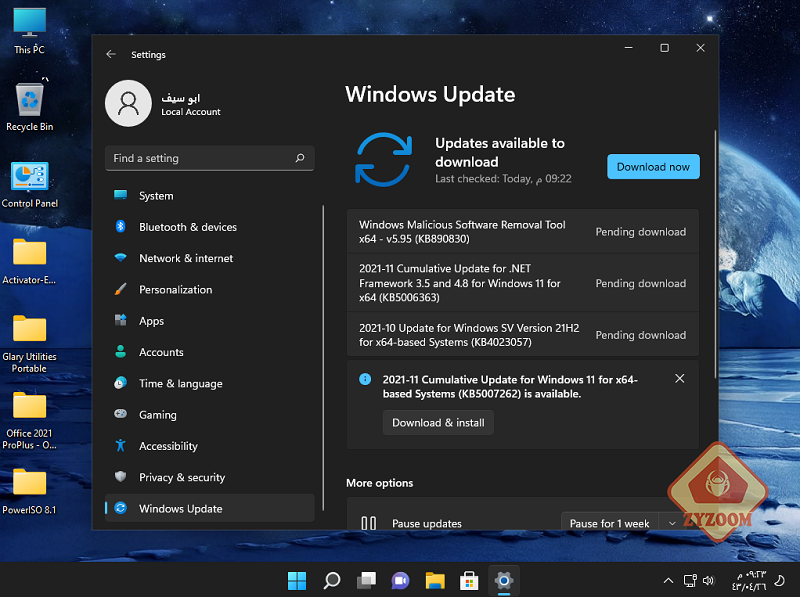This screenshot has width=800, height=597.
Task: Click the moon icon in the tray
Action: click(x=780, y=580)
